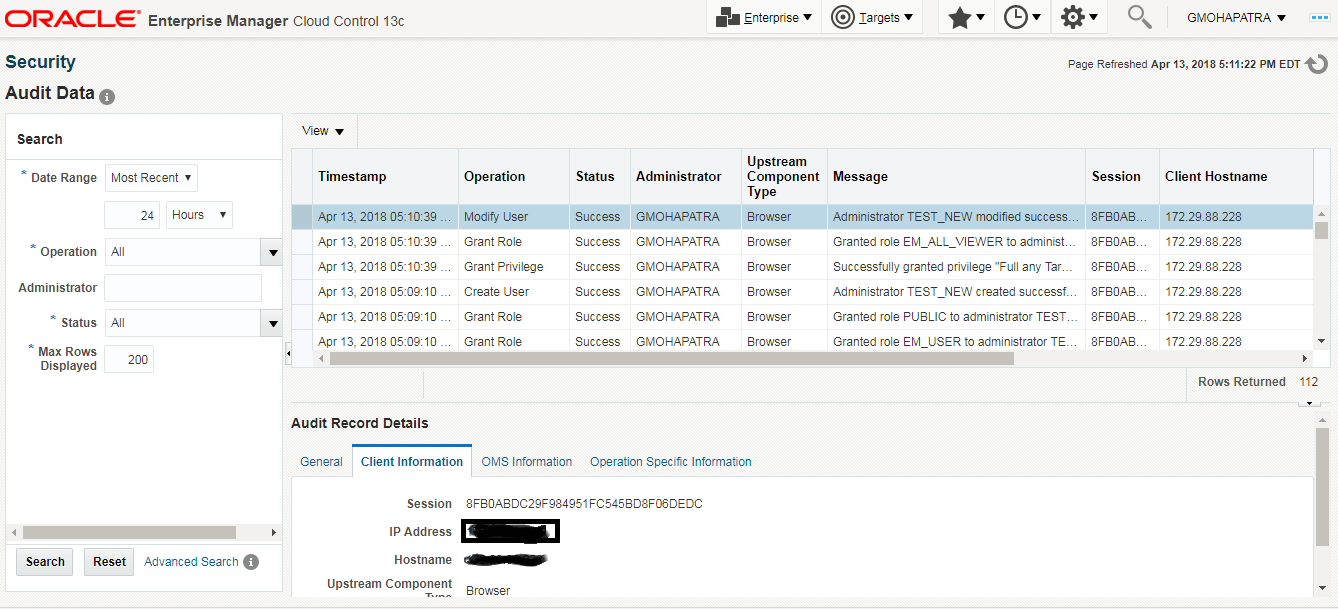Select the row granting role EM_ALL_VIEWER
This screenshot has width=1338, height=609.
[802, 242]
